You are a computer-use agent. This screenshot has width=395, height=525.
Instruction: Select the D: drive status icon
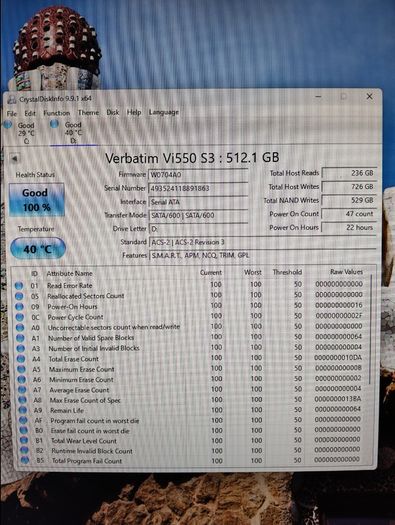[x=54, y=124]
